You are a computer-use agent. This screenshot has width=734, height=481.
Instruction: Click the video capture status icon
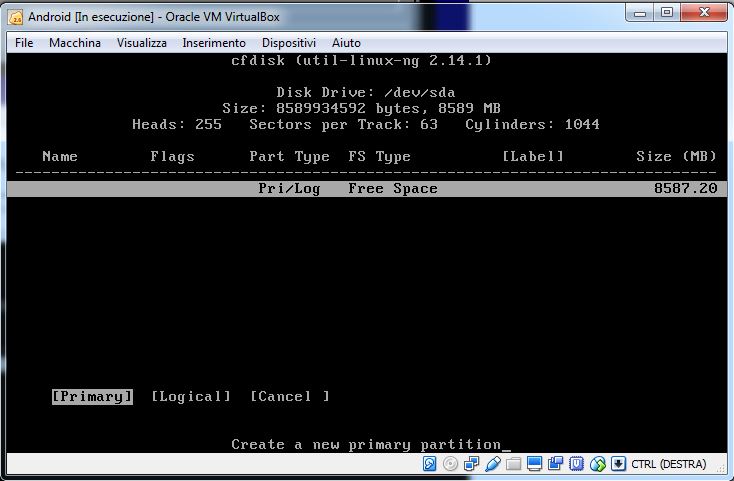pyautogui.click(x=556, y=464)
